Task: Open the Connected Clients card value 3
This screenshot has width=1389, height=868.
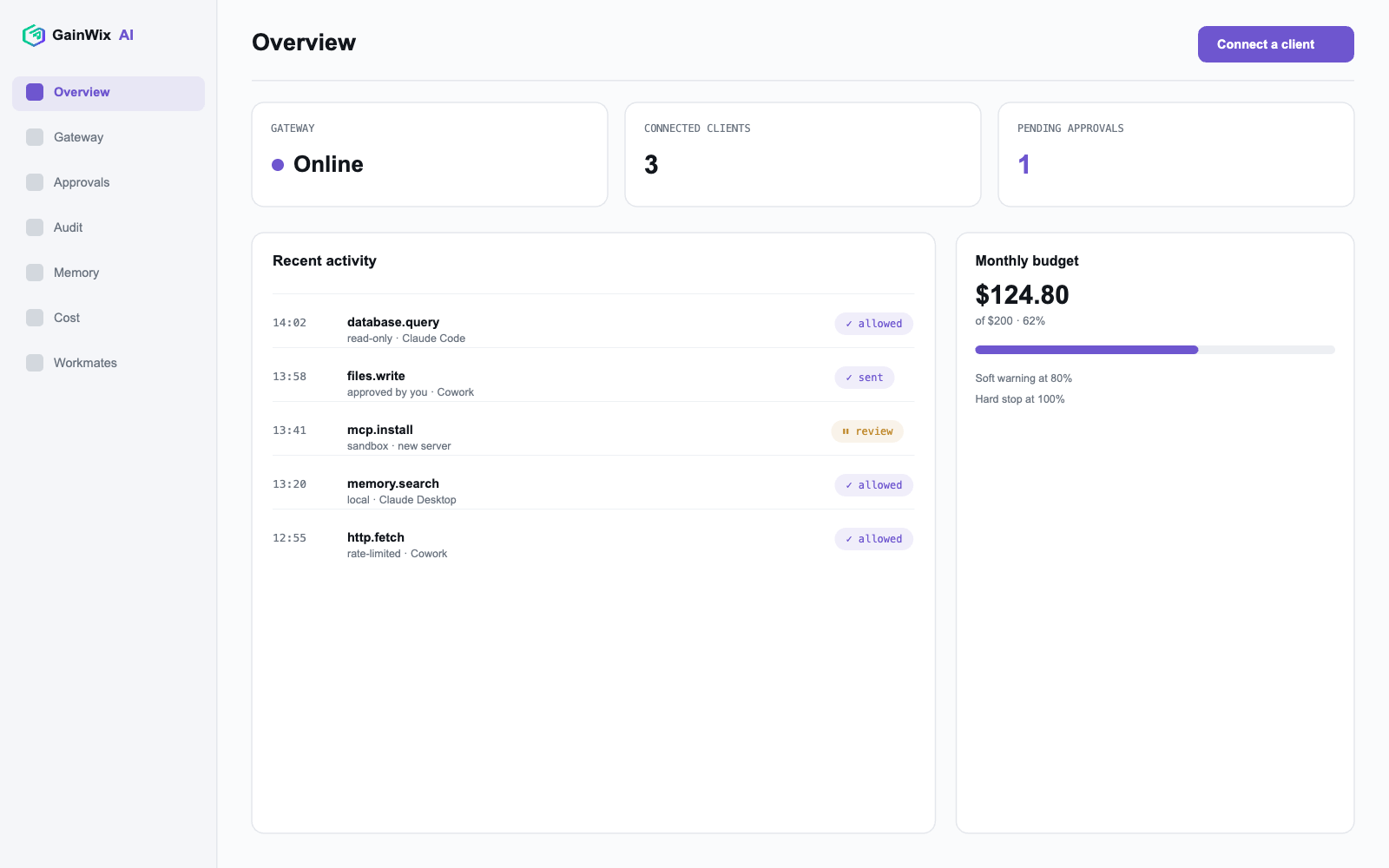Action: (x=651, y=165)
